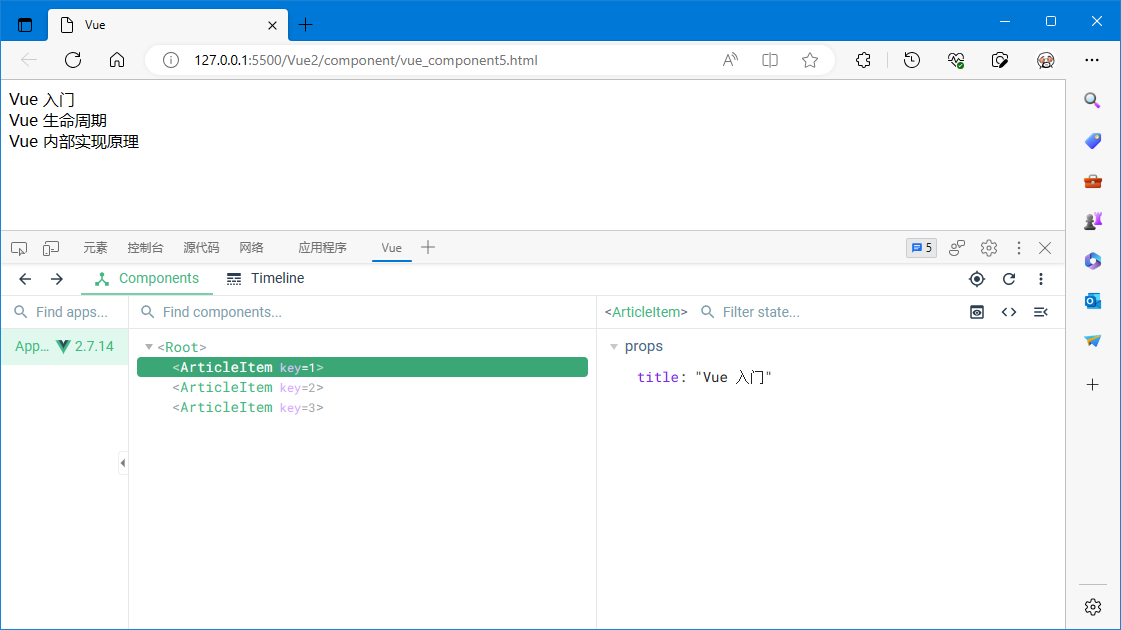Viewport: 1121px width, 630px height.
Task: Add page to favorites star
Action: click(810, 60)
